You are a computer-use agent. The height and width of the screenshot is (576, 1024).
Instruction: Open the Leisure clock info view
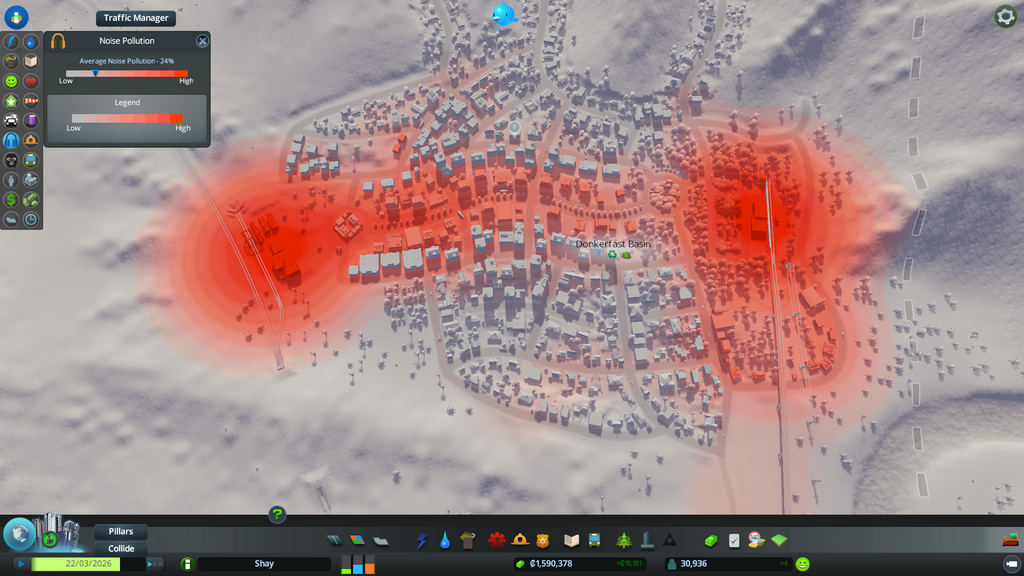(31, 219)
